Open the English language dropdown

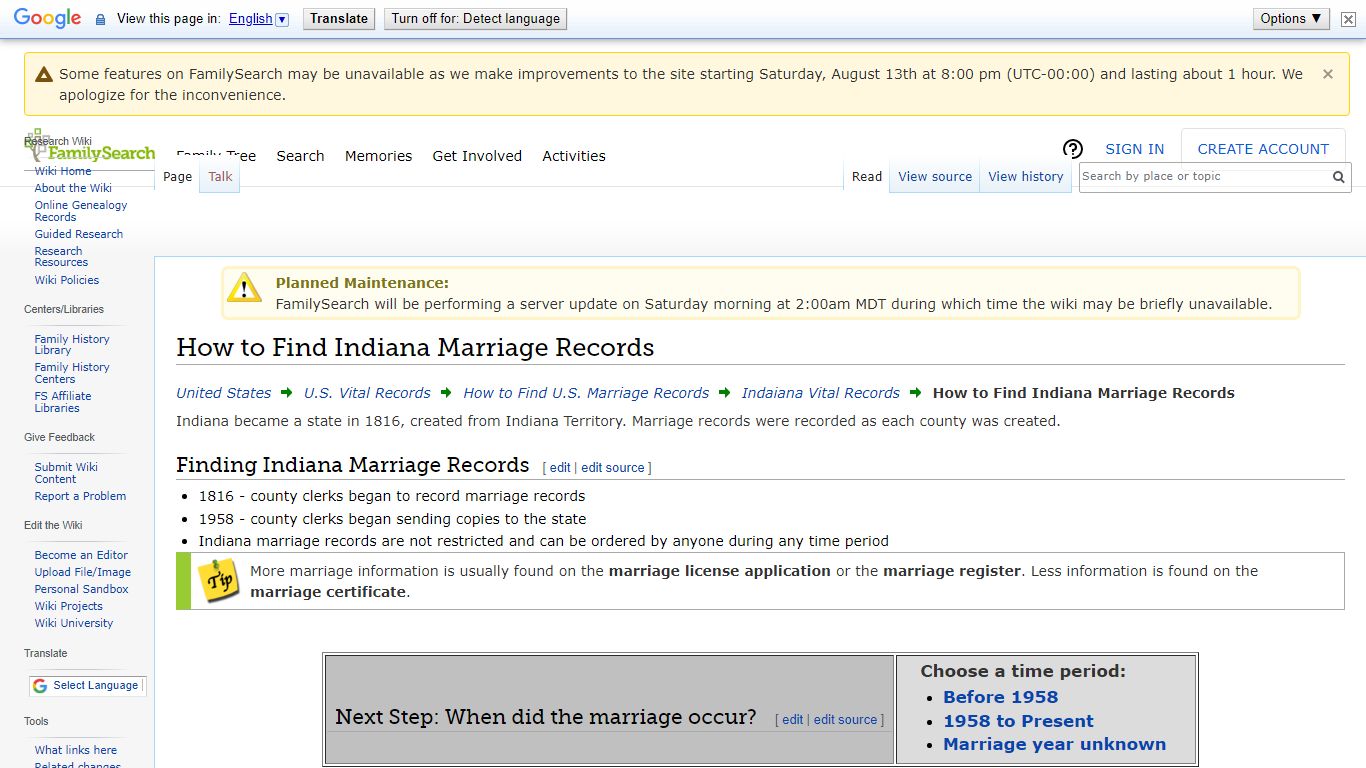coord(258,19)
